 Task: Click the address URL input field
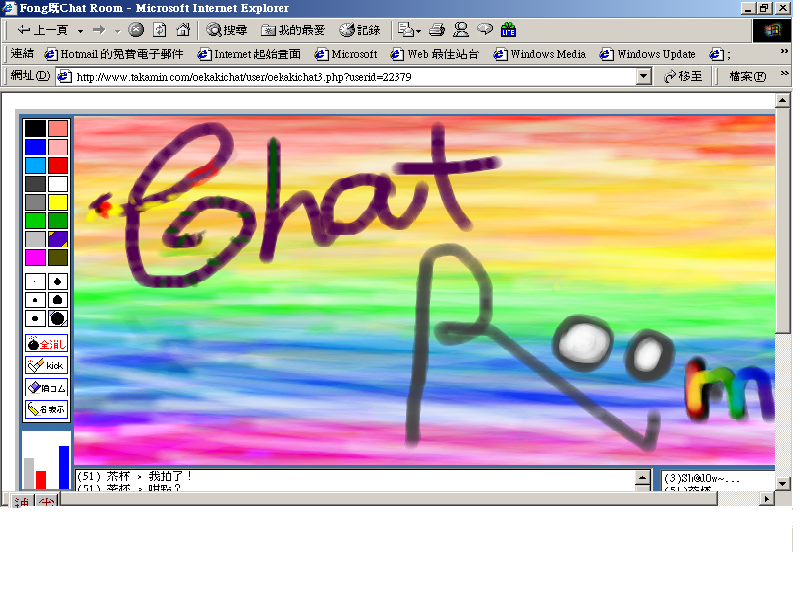(350, 76)
